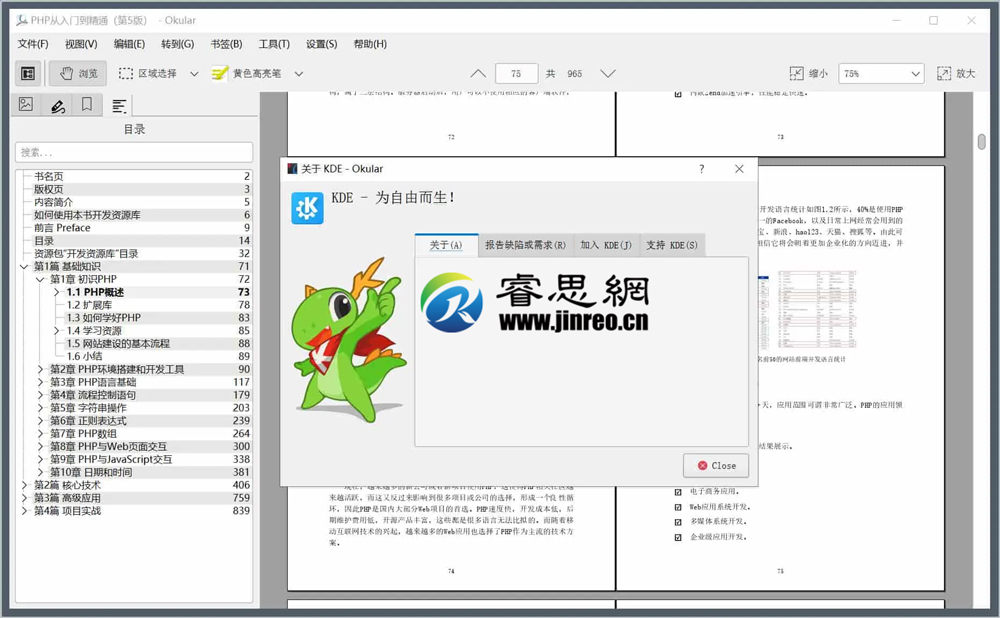Image resolution: width=1000 pixels, height=618 pixels.
Task: Click the zoom in (放大) button
Action: point(955,73)
